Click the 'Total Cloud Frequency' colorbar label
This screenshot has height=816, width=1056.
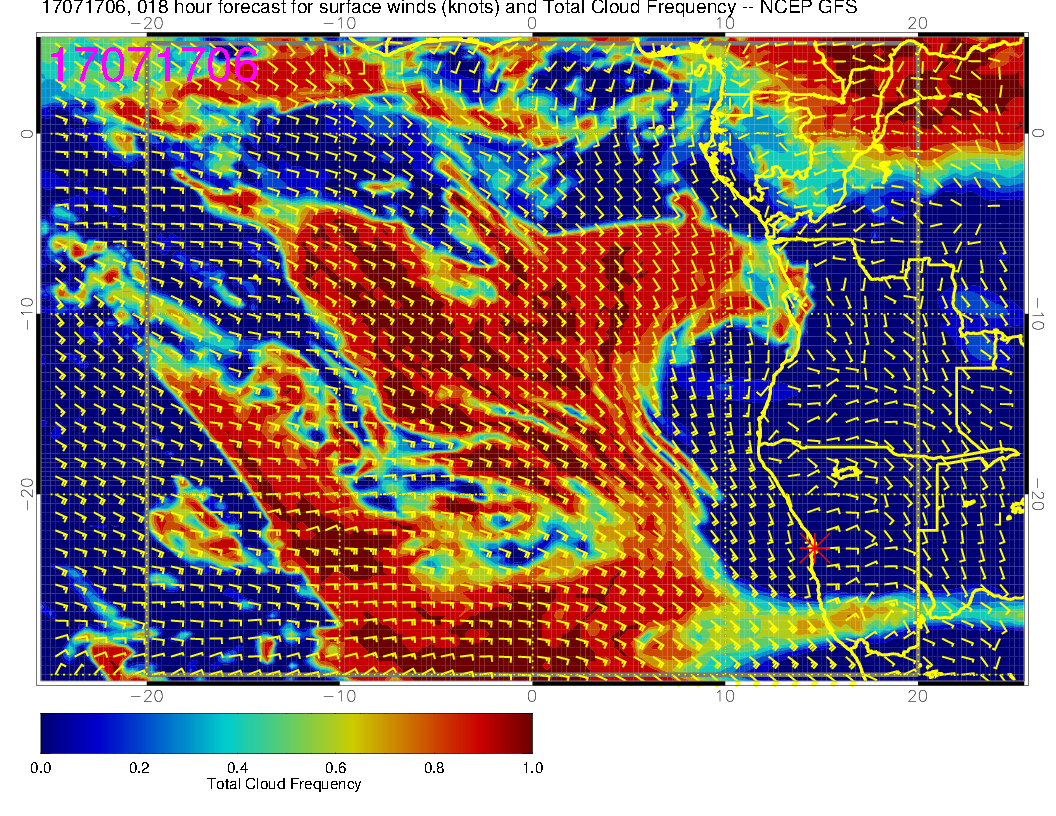(284, 784)
